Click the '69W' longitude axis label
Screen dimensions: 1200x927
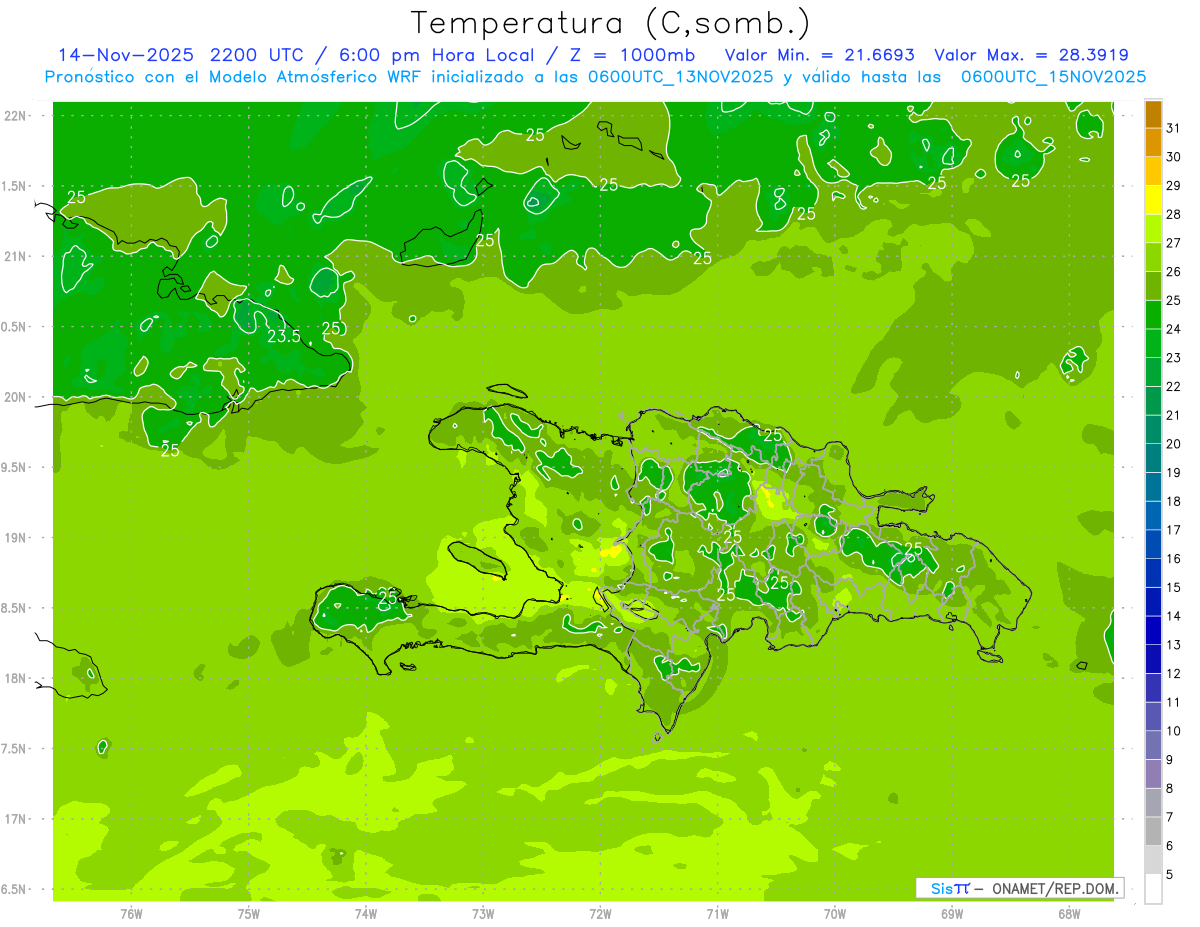pyautogui.click(x=952, y=914)
